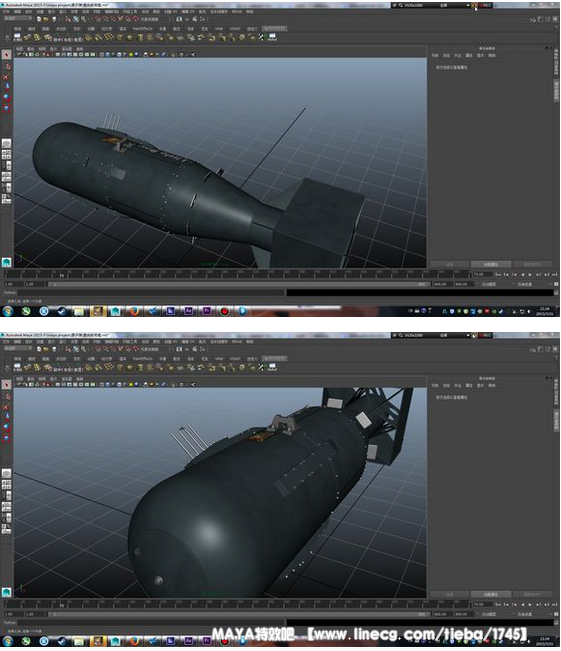
Task: Click the Python command line in upper Maya window
Action: tap(151, 293)
